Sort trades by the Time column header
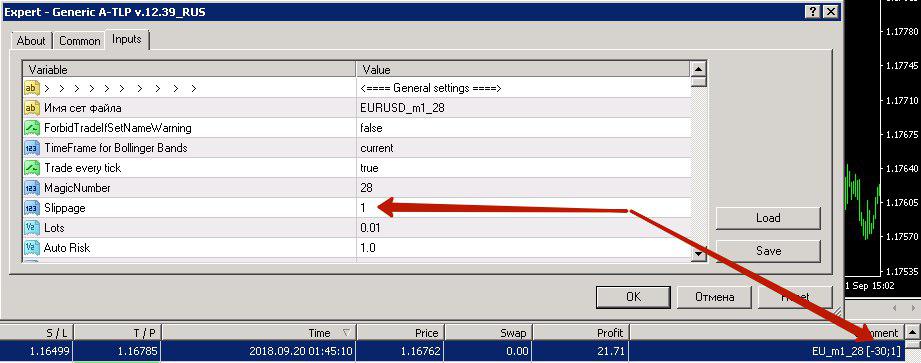 point(259,332)
